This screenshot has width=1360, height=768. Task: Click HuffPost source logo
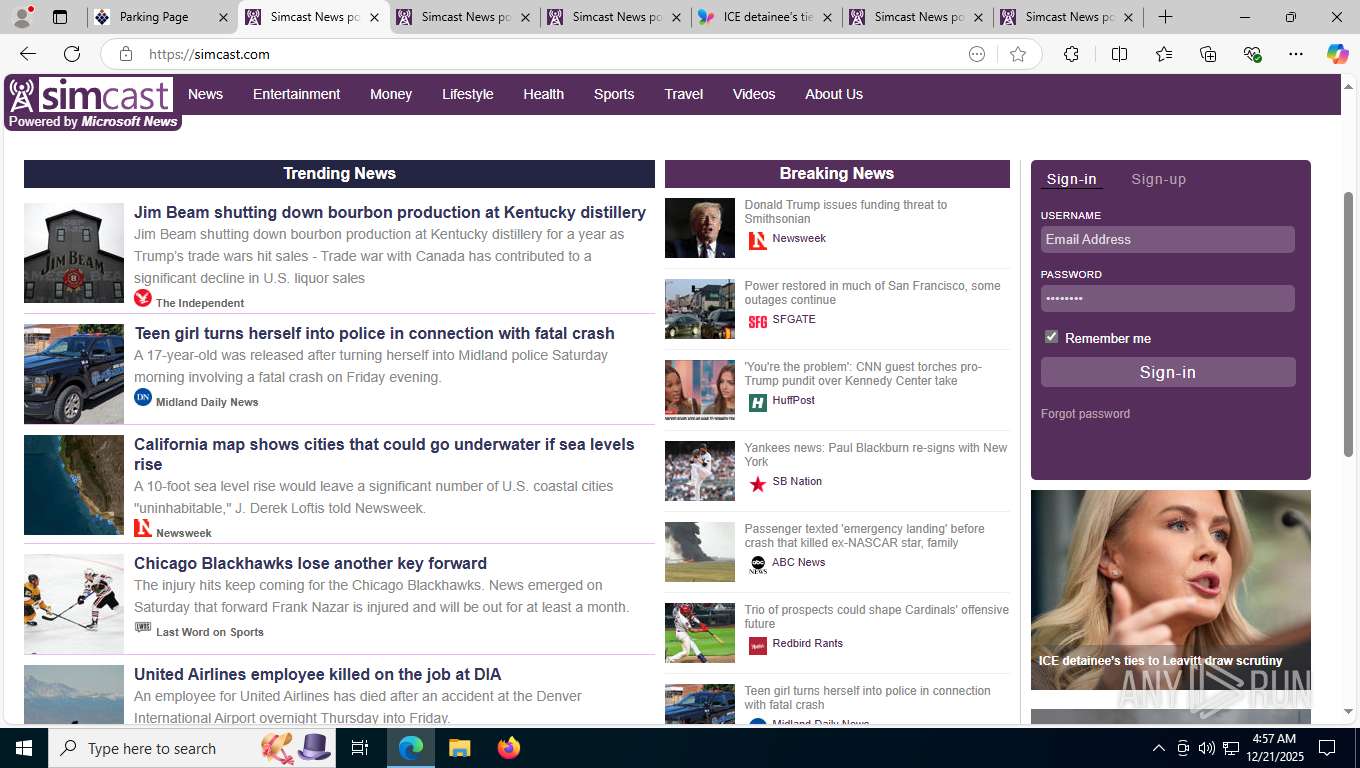[758, 403]
